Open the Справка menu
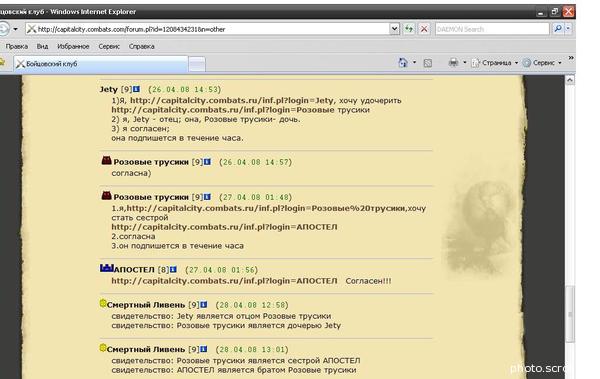The height and width of the screenshot is (379, 600). 142,46
